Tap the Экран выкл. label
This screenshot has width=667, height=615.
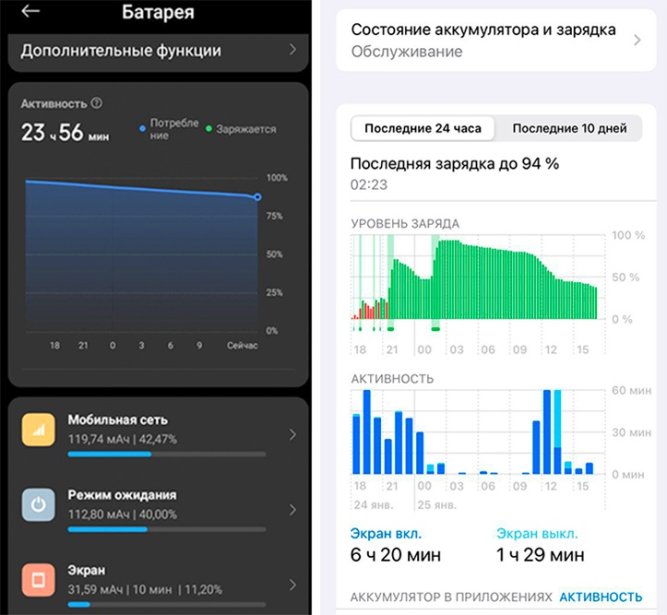pyautogui.click(x=537, y=534)
